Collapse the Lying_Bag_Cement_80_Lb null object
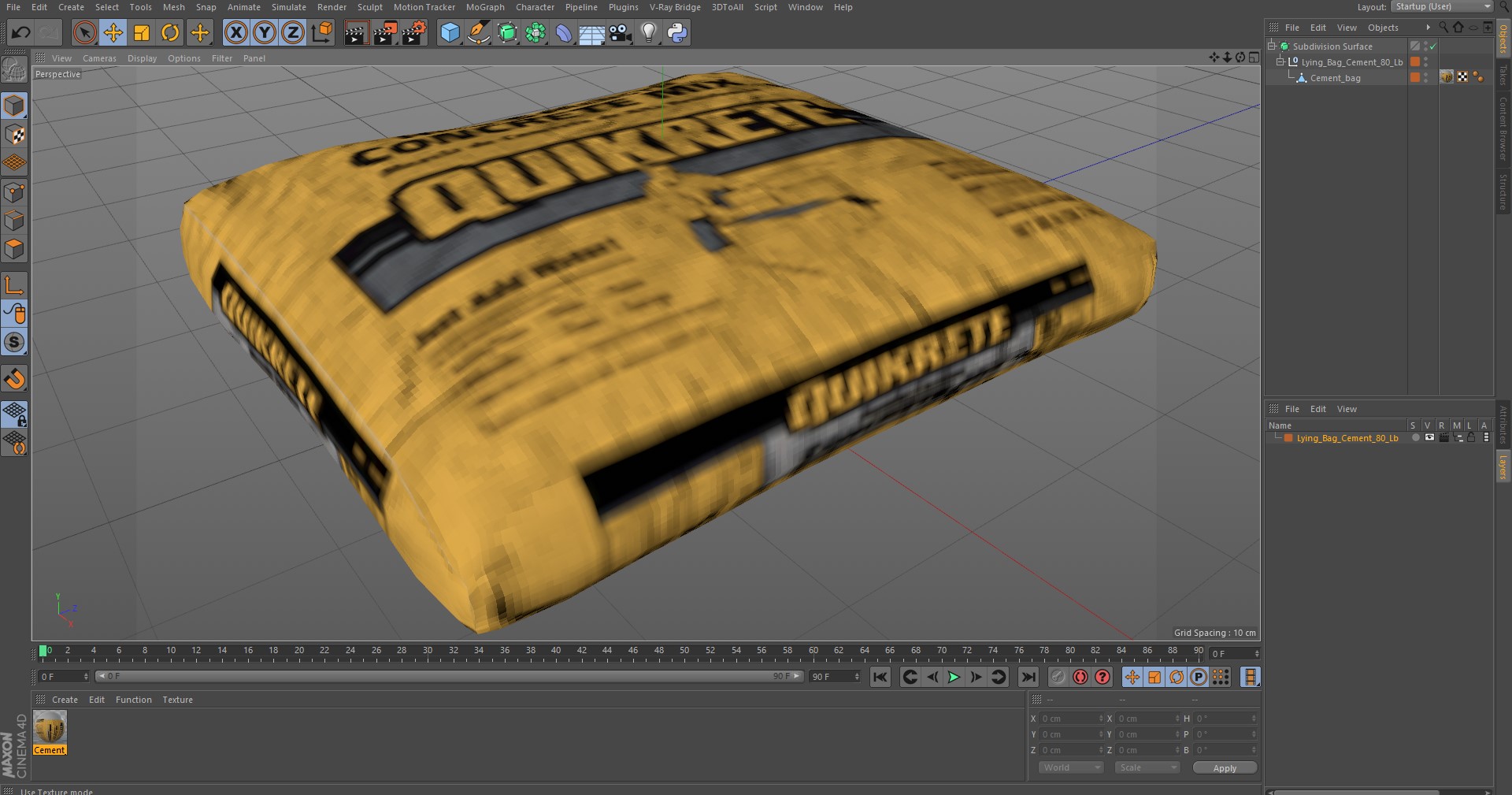Screen dimensions: 1512x795 (1280, 62)
